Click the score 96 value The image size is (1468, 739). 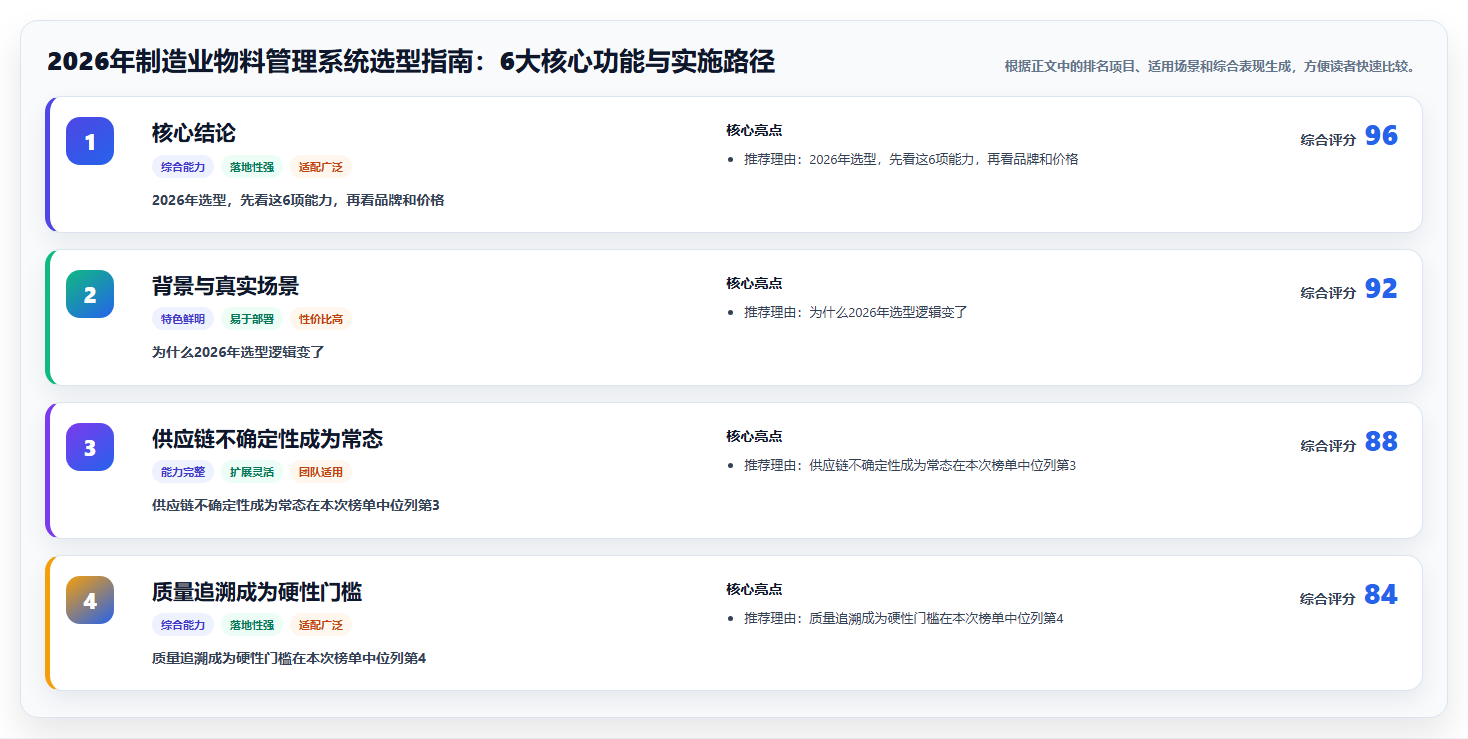1381,136
